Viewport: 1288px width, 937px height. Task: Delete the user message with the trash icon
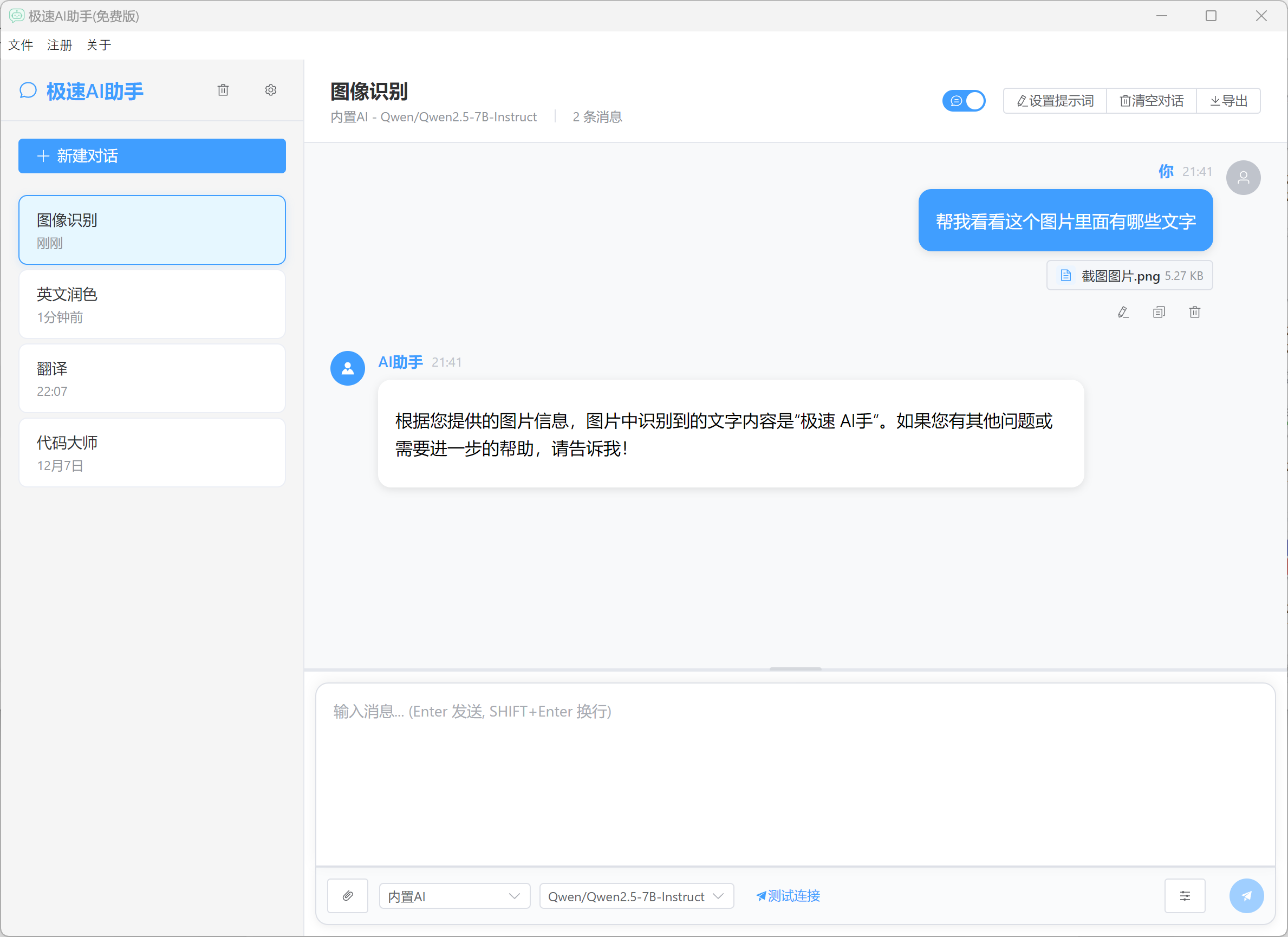pyautogui.click(x=1194, y=313)
